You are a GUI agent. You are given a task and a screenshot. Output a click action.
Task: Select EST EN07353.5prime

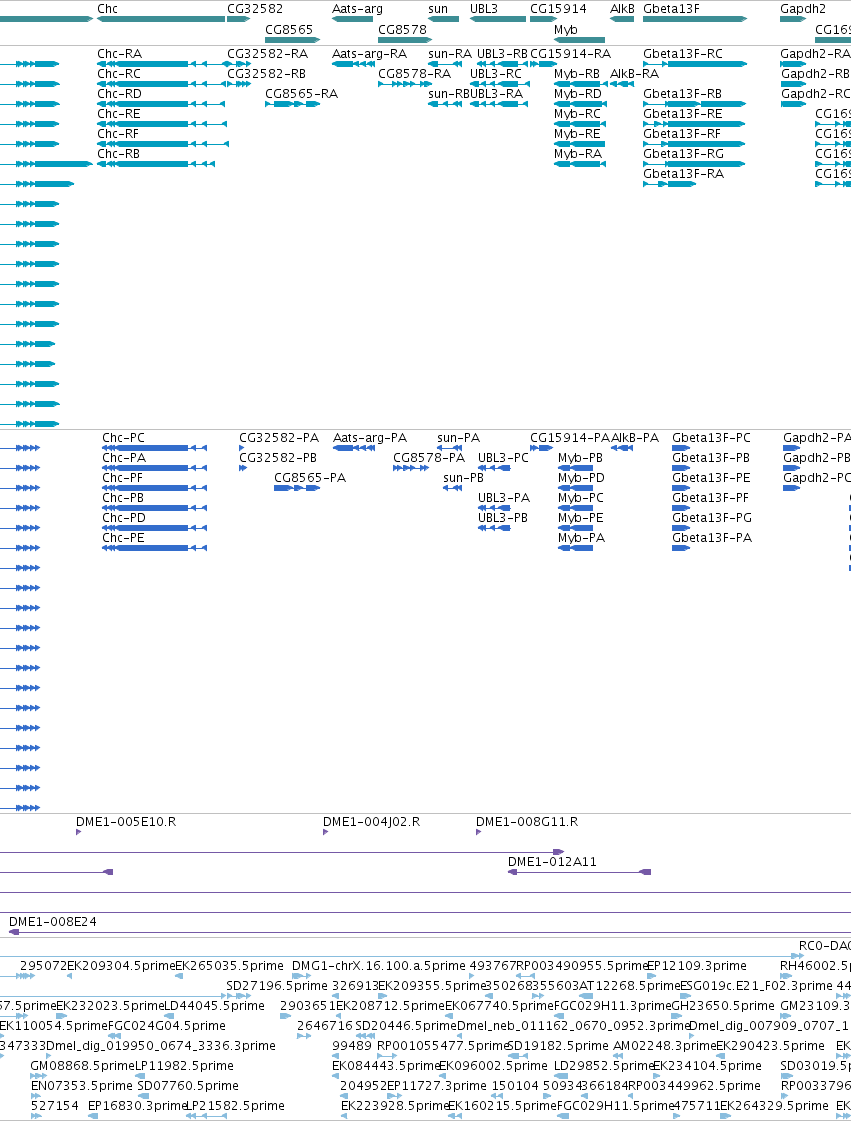[82, 1086]
